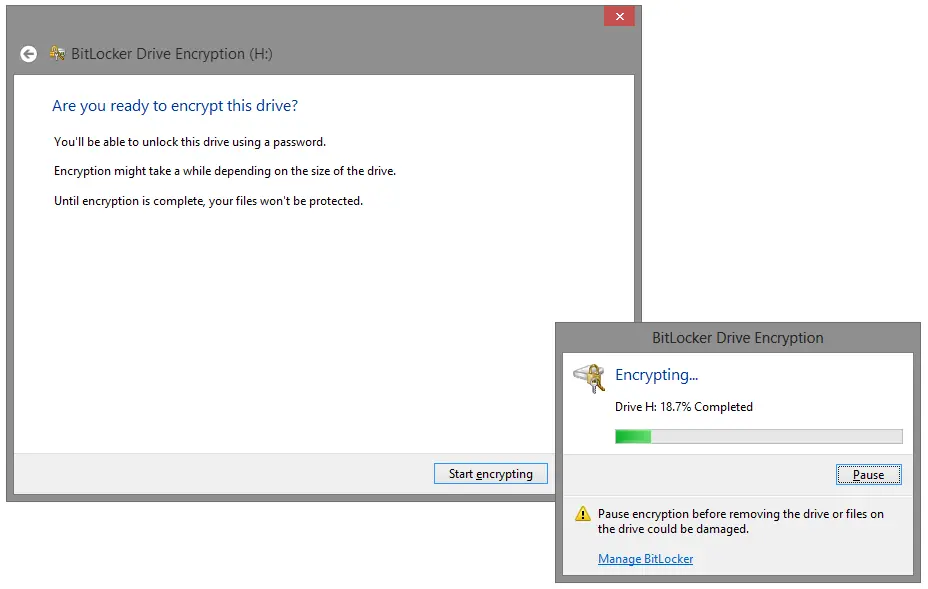Click 'Encryption might take a while' sentence
Image resolution: width=928 pixels, height=589 pixels.
(225, 171)
